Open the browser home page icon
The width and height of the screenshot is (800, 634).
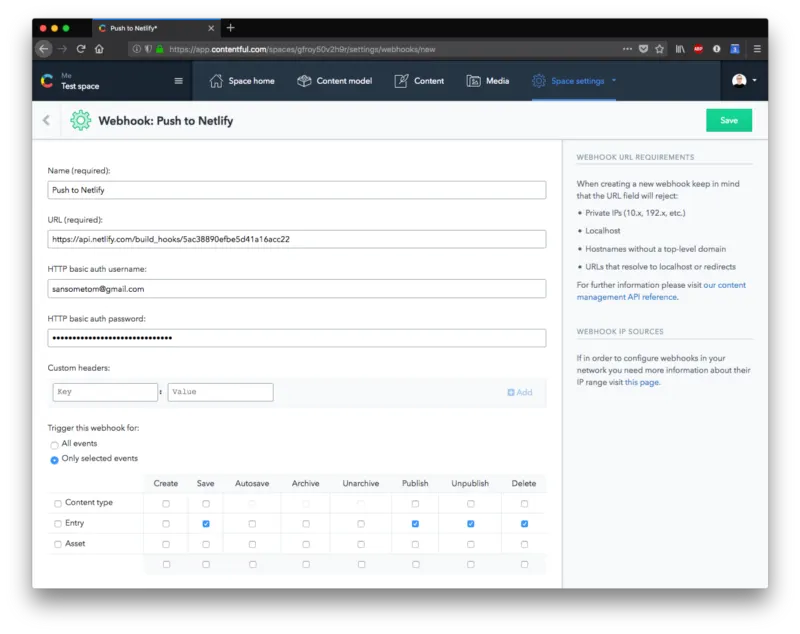99,49
